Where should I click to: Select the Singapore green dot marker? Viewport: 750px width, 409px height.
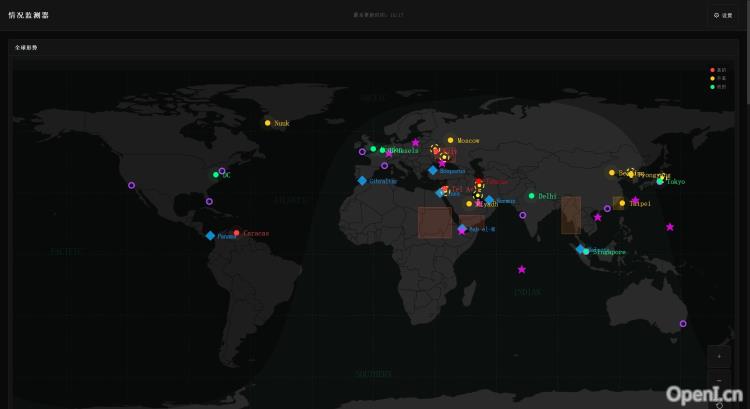[586, 252]
